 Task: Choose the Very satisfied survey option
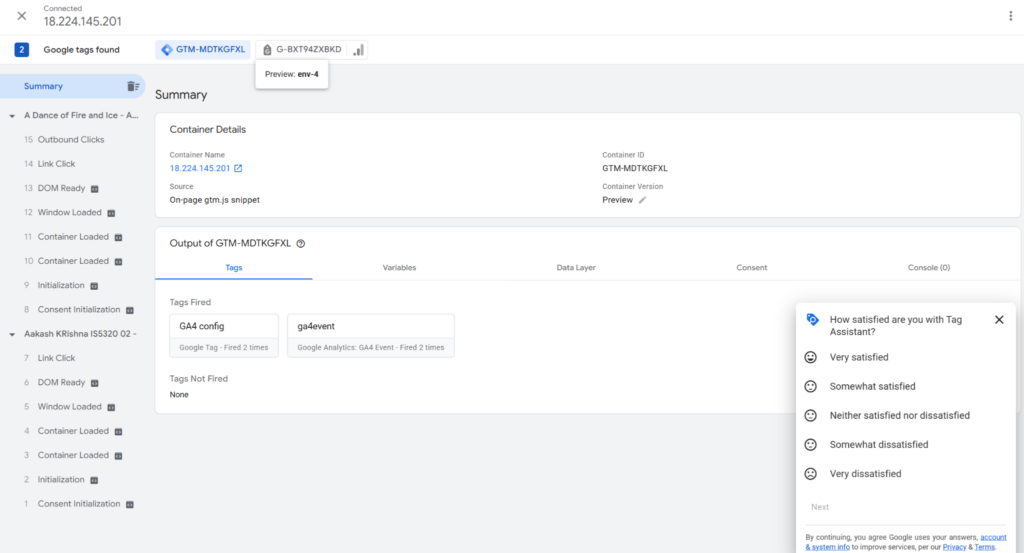[858, 357]
